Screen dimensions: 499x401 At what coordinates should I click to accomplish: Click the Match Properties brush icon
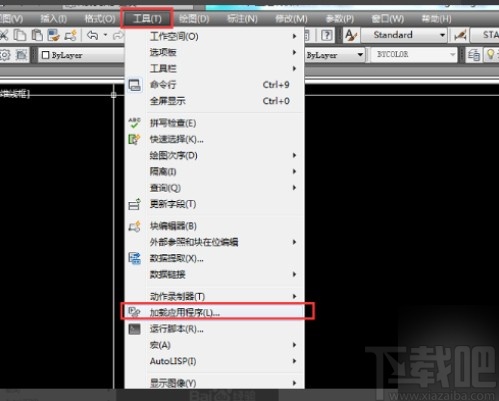coord(54,35)
